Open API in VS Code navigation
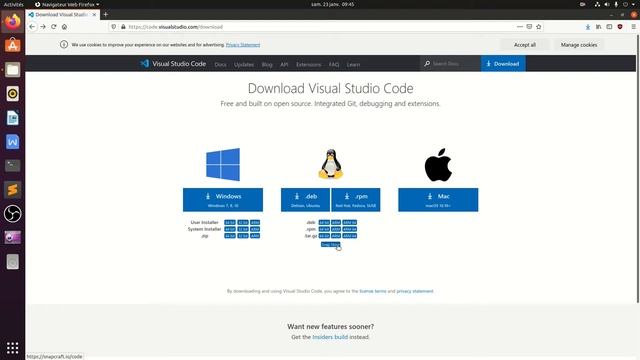The width and height of the screenshot is (640, 360). click(x=284, y=64)
